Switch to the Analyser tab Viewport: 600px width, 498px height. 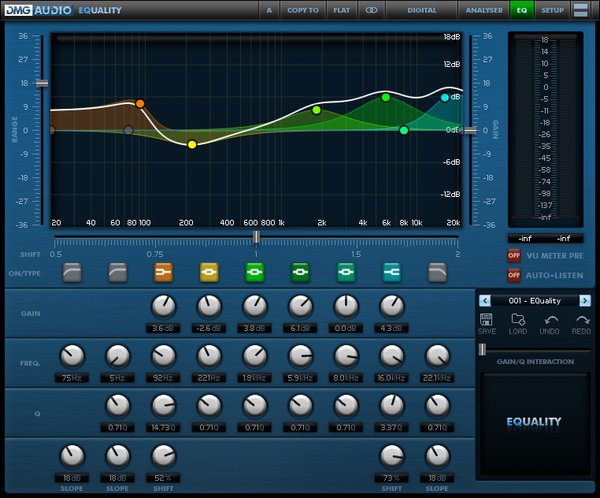(484, 10)
